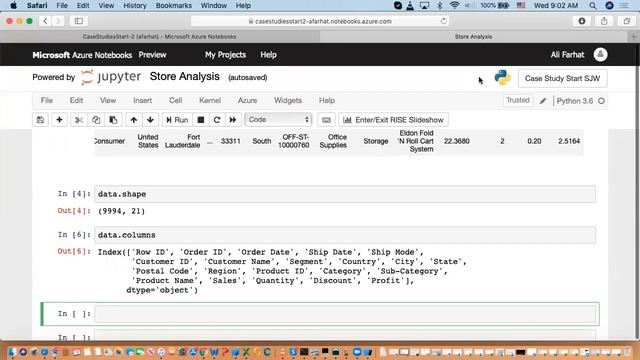This screenshot has height=360, width=640.
Task: Click Microsoft Azure Notebooks home link
Action: coord(82,55)
